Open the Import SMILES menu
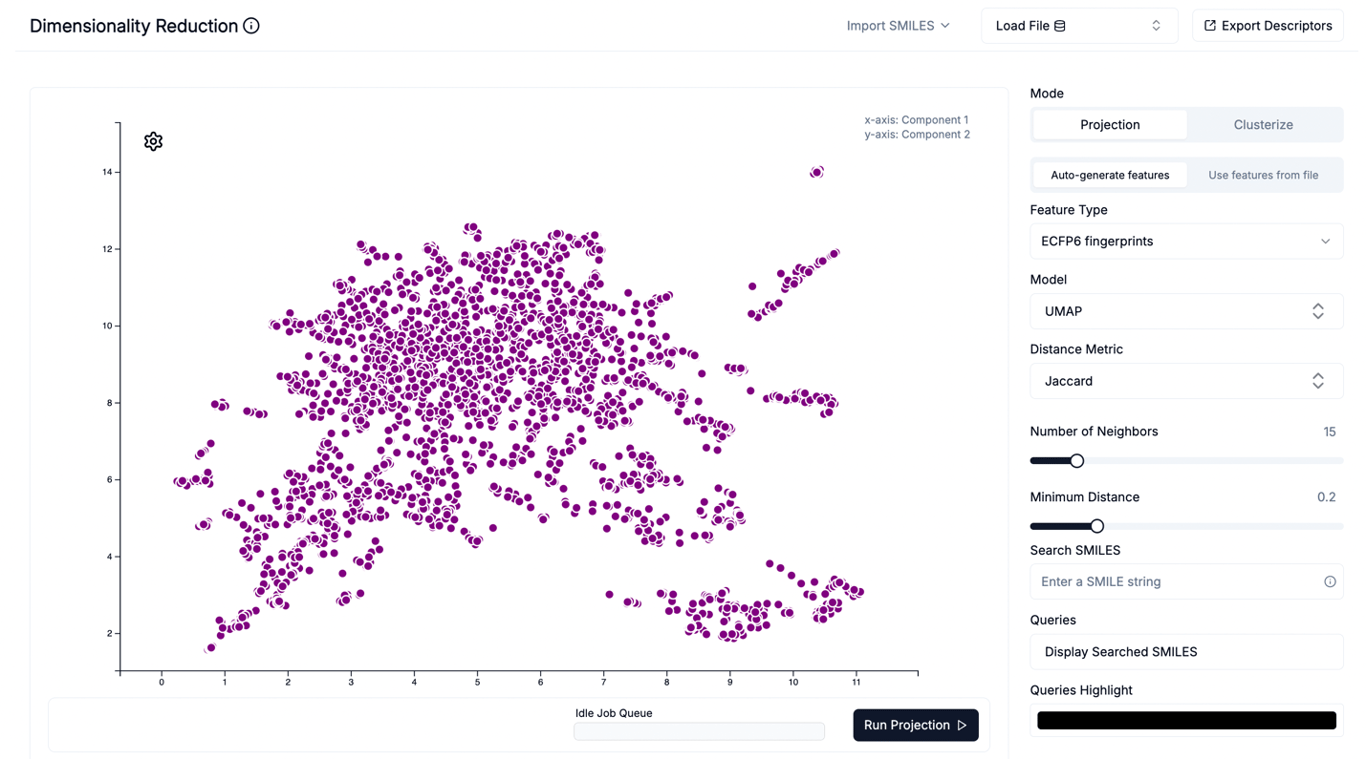Image resolution: width=1366 pixels, height=759 pixels. pyautogui.click(x=892, y=26)
